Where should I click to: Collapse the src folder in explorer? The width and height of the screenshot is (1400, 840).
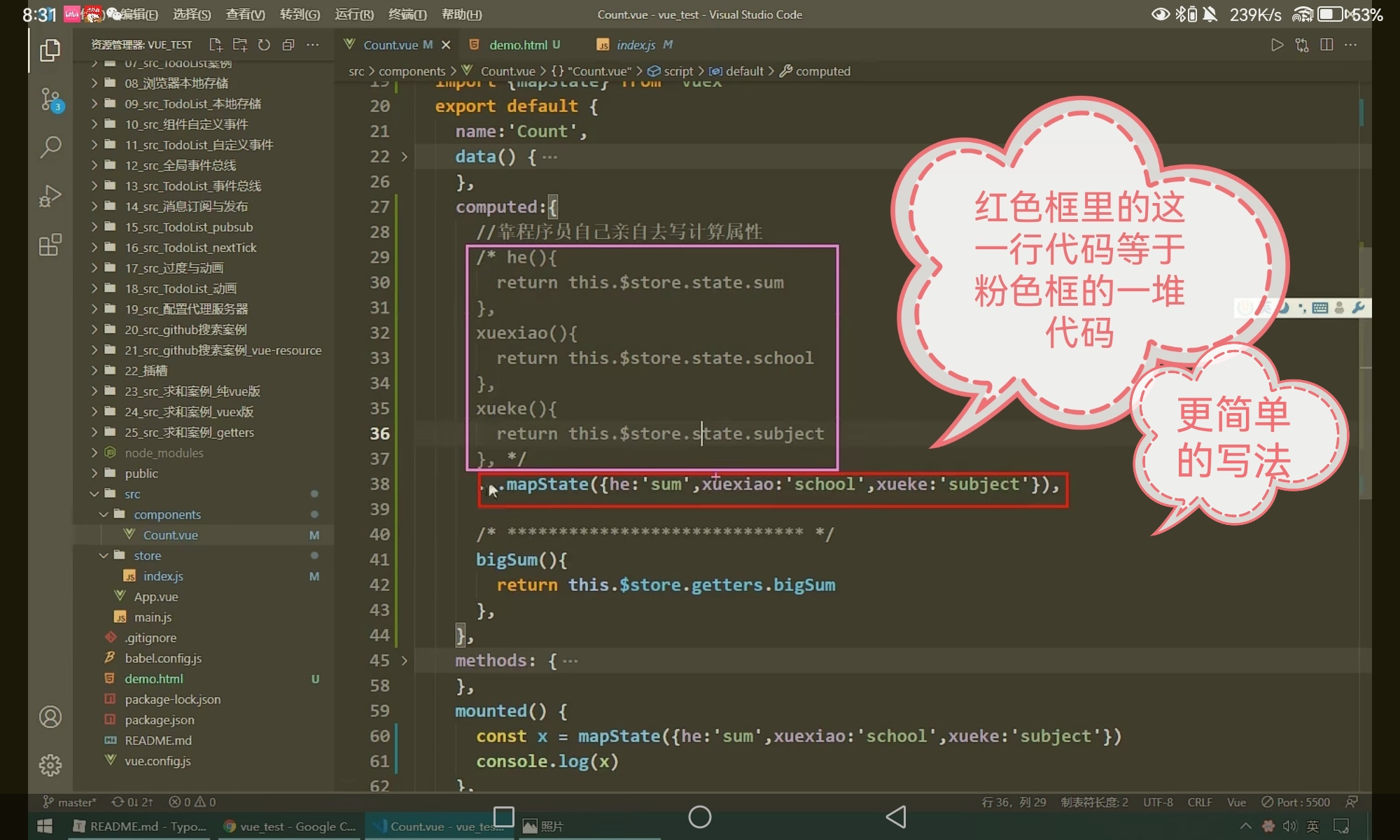[132, 494]
